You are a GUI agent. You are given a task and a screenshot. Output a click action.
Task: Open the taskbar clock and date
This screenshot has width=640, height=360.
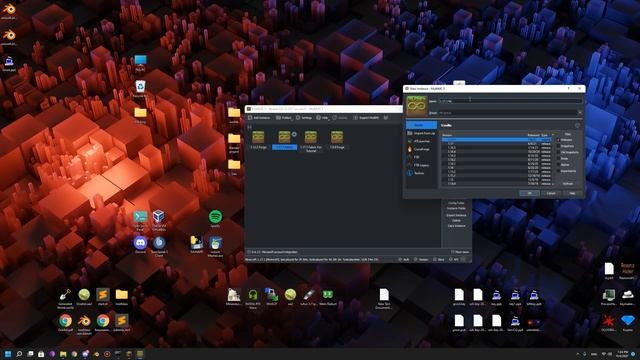coord(623,354)
